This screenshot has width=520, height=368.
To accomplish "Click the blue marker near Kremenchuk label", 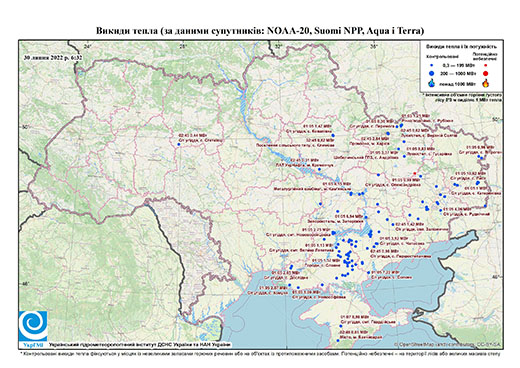I will coord(319,169).
